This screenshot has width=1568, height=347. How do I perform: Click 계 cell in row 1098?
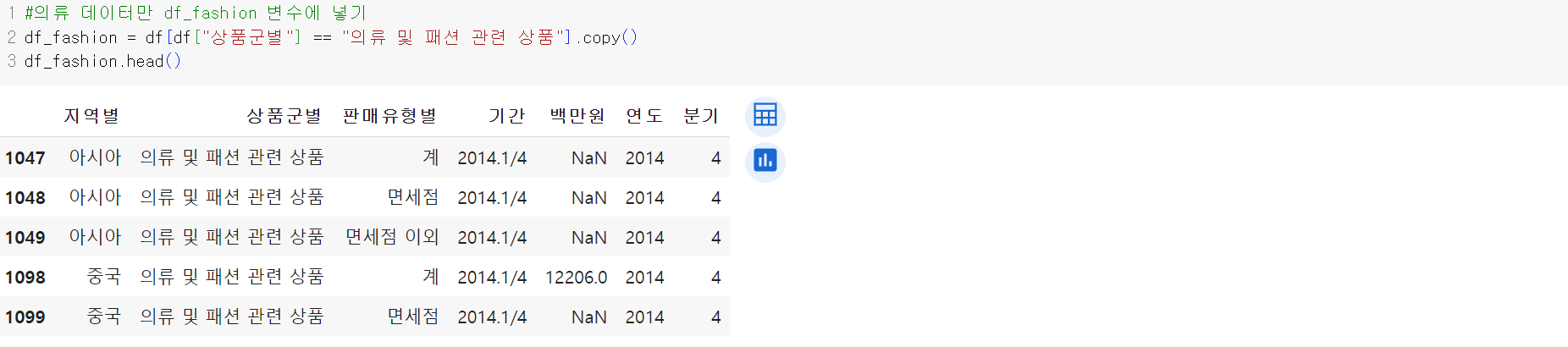click(x=431, y=277)
